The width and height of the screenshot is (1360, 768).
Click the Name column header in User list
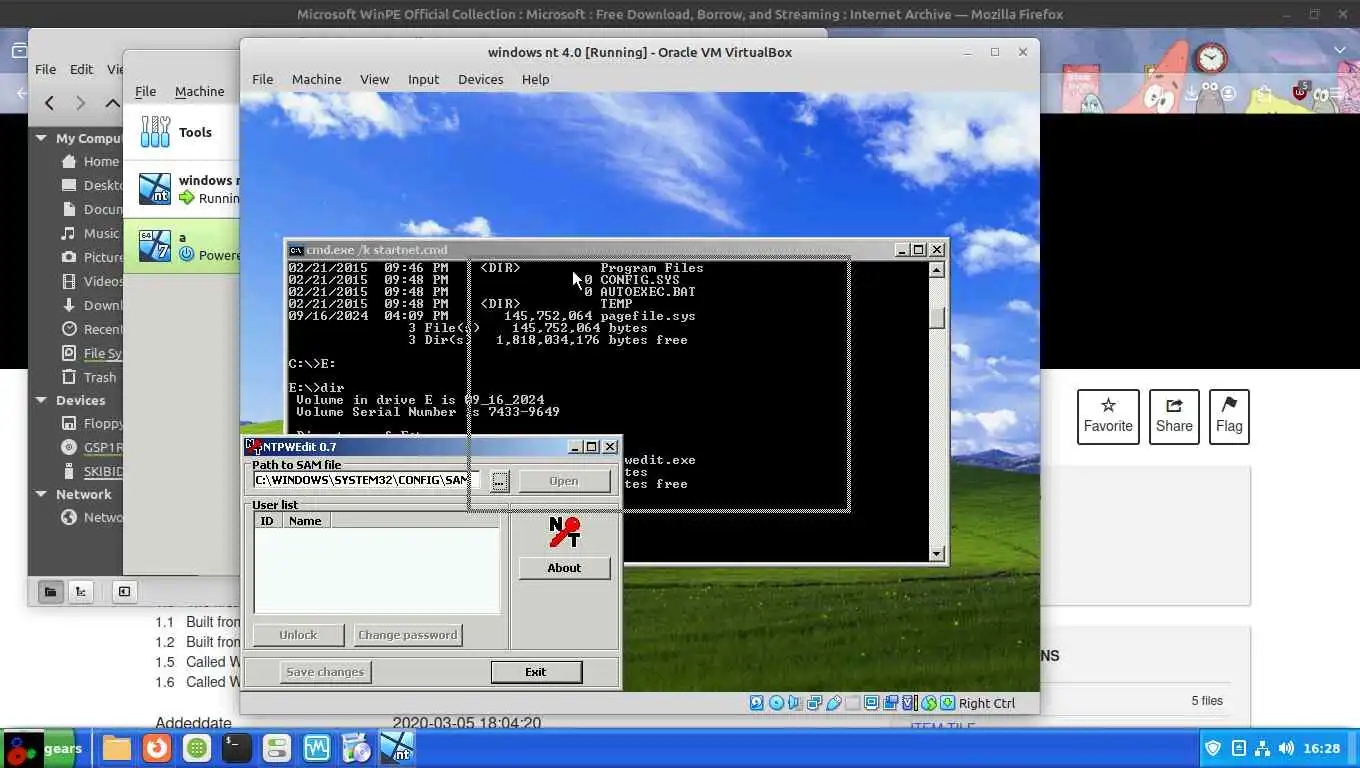[x=306, y=521]
